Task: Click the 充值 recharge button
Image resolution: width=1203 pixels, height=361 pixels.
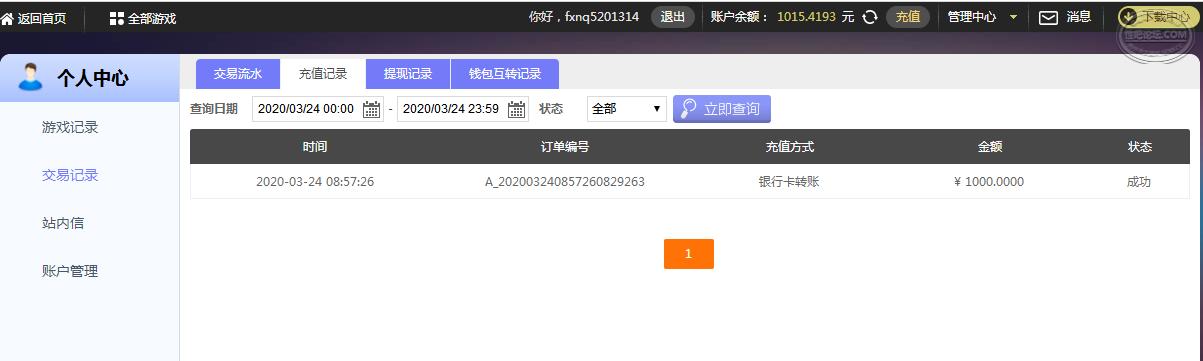Action: (908, 17)
